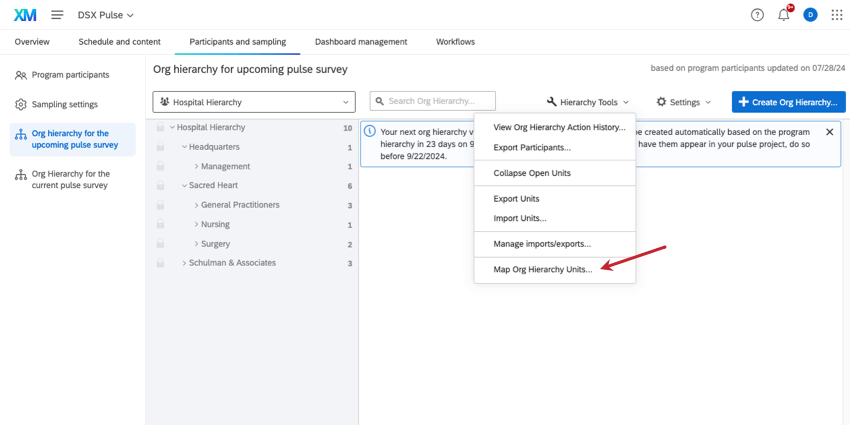The image size is (850, 425).
Task: Open the Hospital Hierarchy dropdown selector
Action: pyautogui.click(x=254, y=102)
